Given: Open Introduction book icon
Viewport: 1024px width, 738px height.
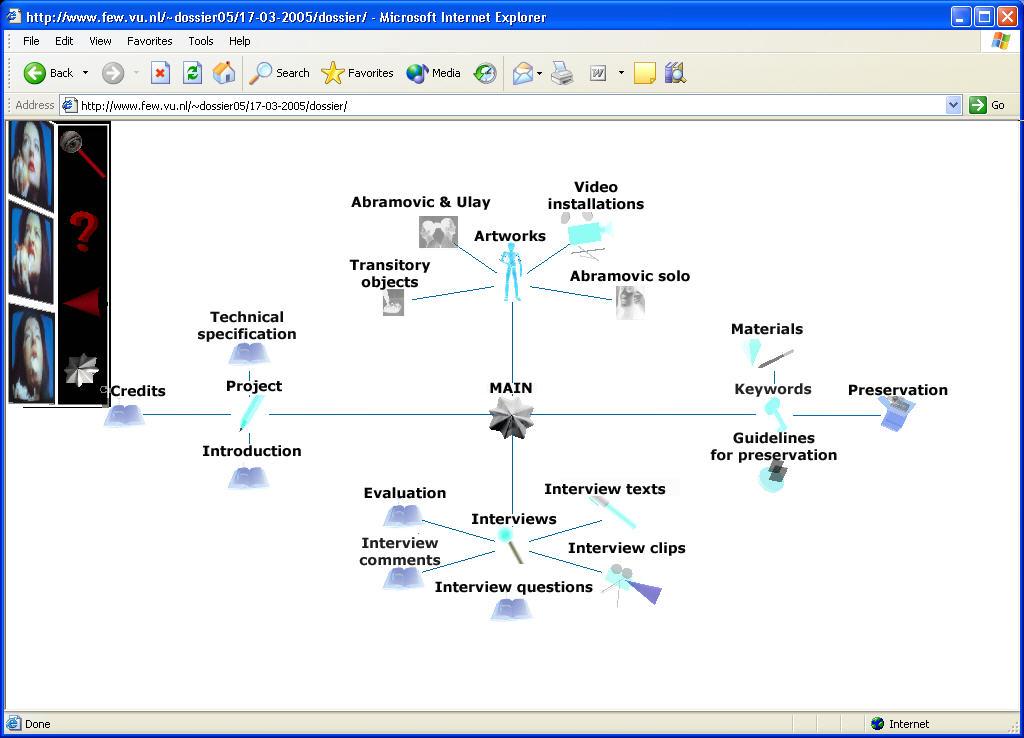Looking at the screenshot, I should pos(248,477).
